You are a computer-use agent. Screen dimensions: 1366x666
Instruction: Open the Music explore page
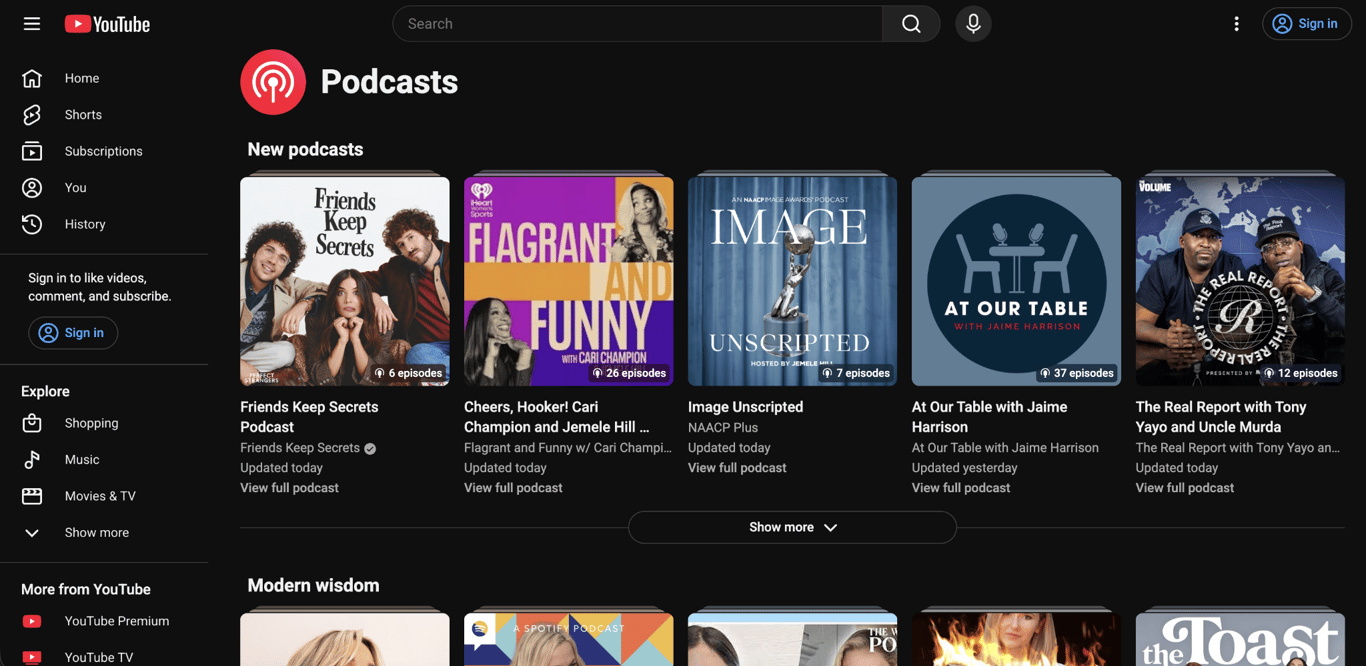(x=81, y=459)
